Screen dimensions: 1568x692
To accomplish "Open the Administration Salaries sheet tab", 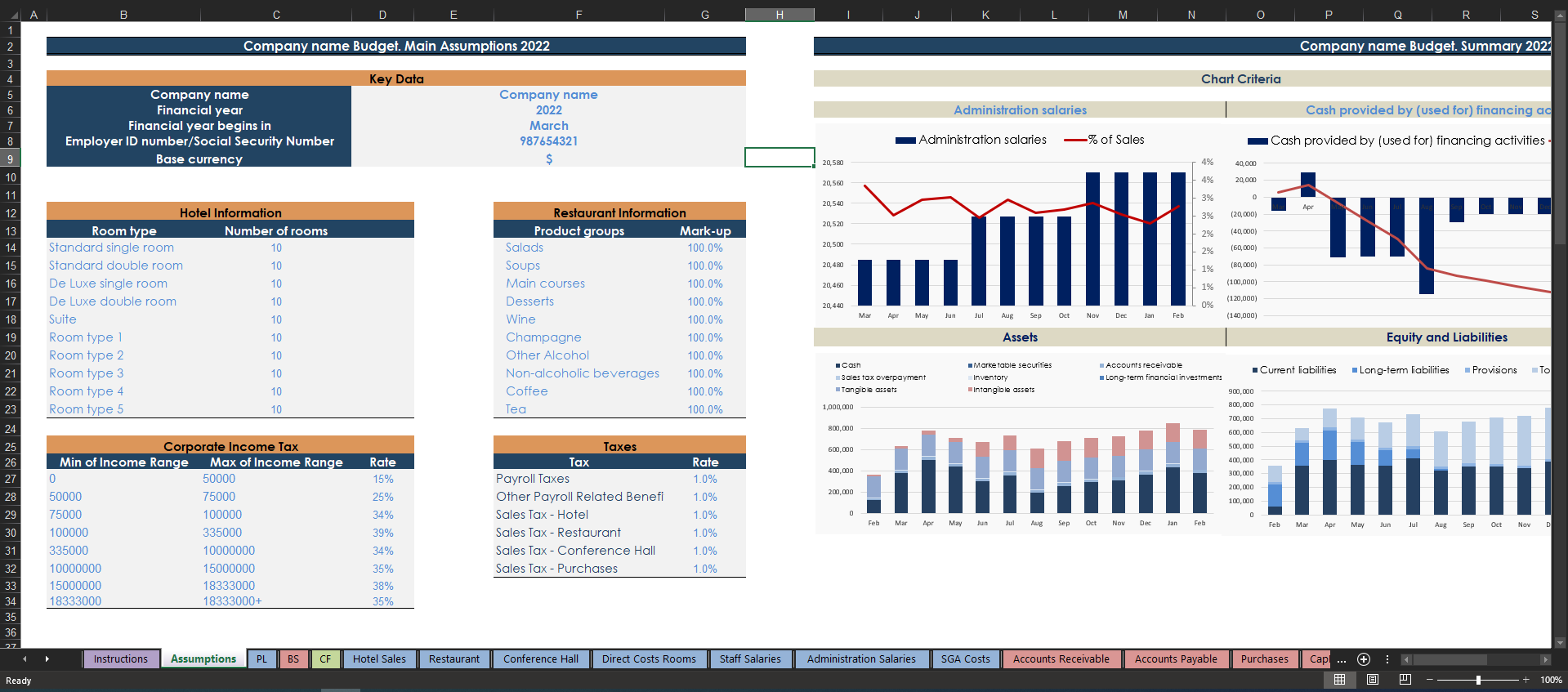I will pyautogui.click(x=860, y=659).
